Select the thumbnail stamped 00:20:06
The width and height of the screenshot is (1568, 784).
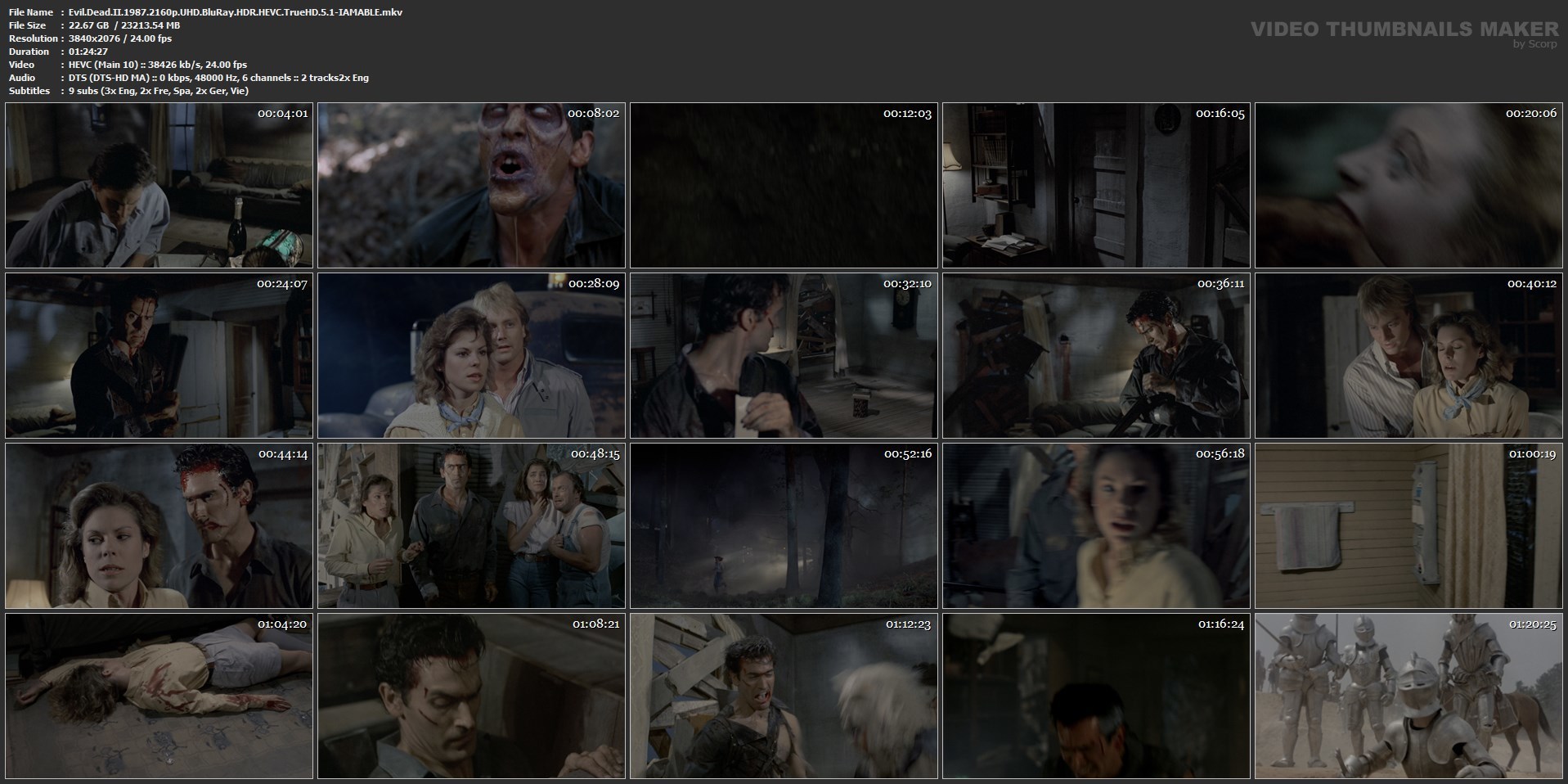click(x=1409, y=186)
